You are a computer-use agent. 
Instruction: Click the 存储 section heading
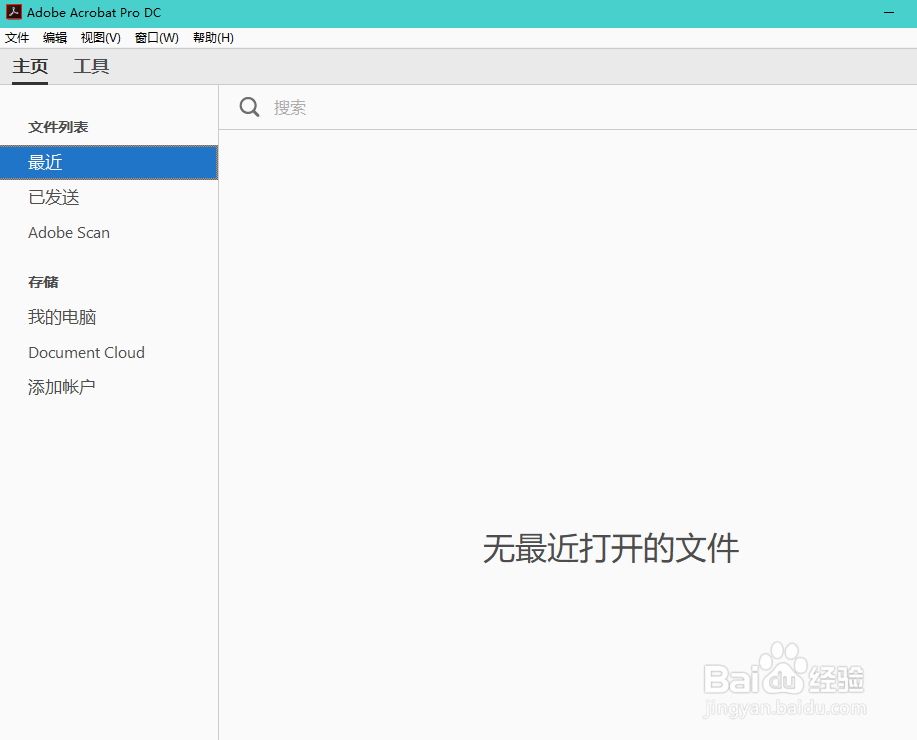pos(43,282)
